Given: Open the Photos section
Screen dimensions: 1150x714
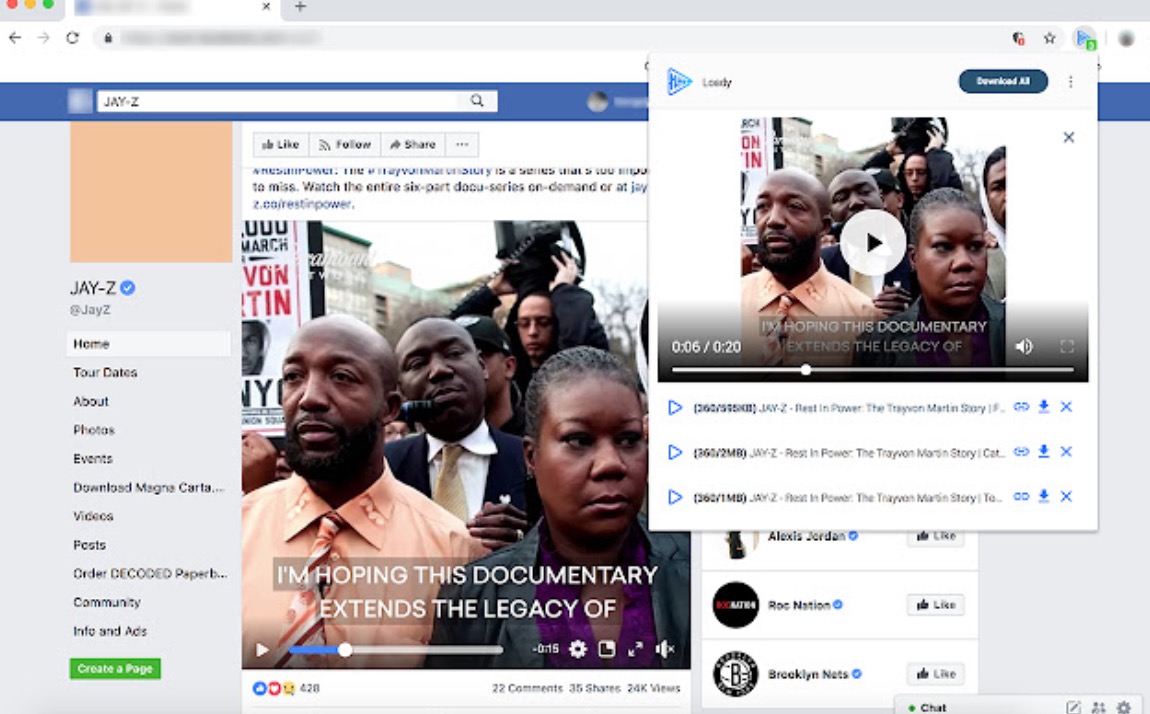Looking at the screenshot, I should coord(94,430).
